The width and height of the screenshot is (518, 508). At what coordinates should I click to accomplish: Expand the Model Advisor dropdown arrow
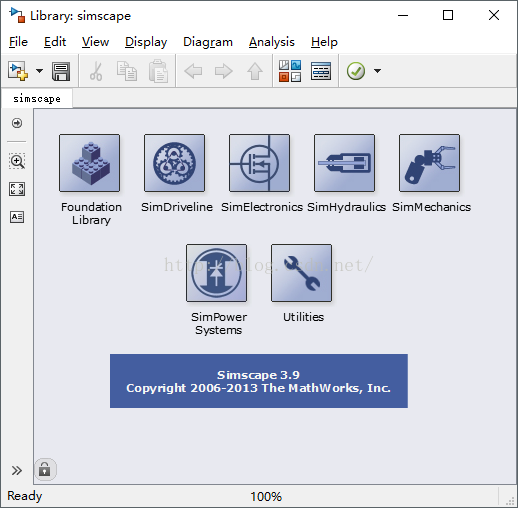377,71
